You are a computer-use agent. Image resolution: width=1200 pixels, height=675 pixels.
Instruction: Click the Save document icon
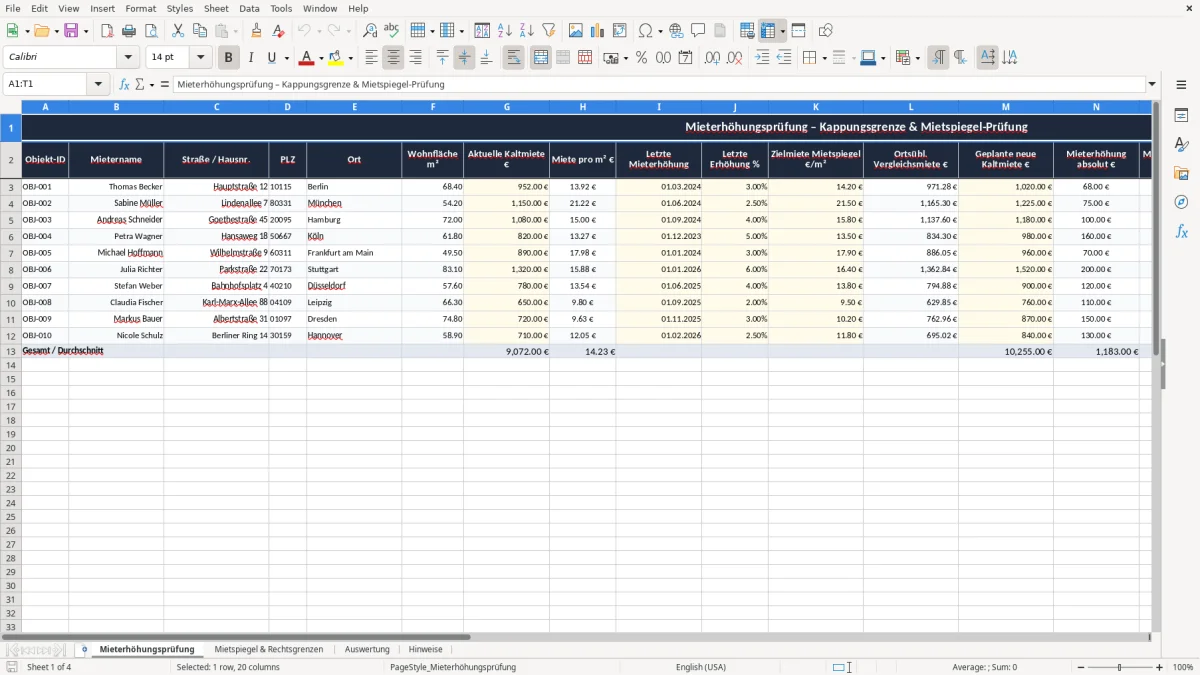click(71, 31)
